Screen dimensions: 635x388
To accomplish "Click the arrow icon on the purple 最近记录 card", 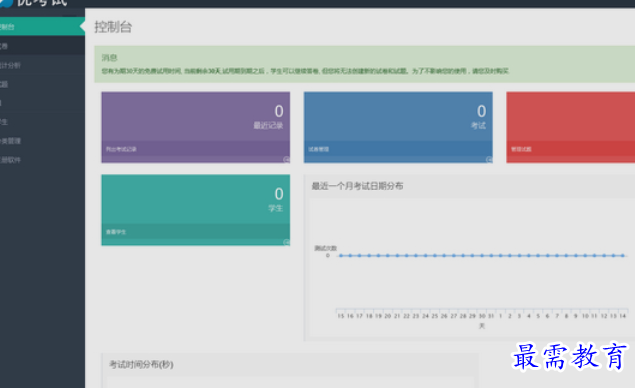I will click(286, 160).
